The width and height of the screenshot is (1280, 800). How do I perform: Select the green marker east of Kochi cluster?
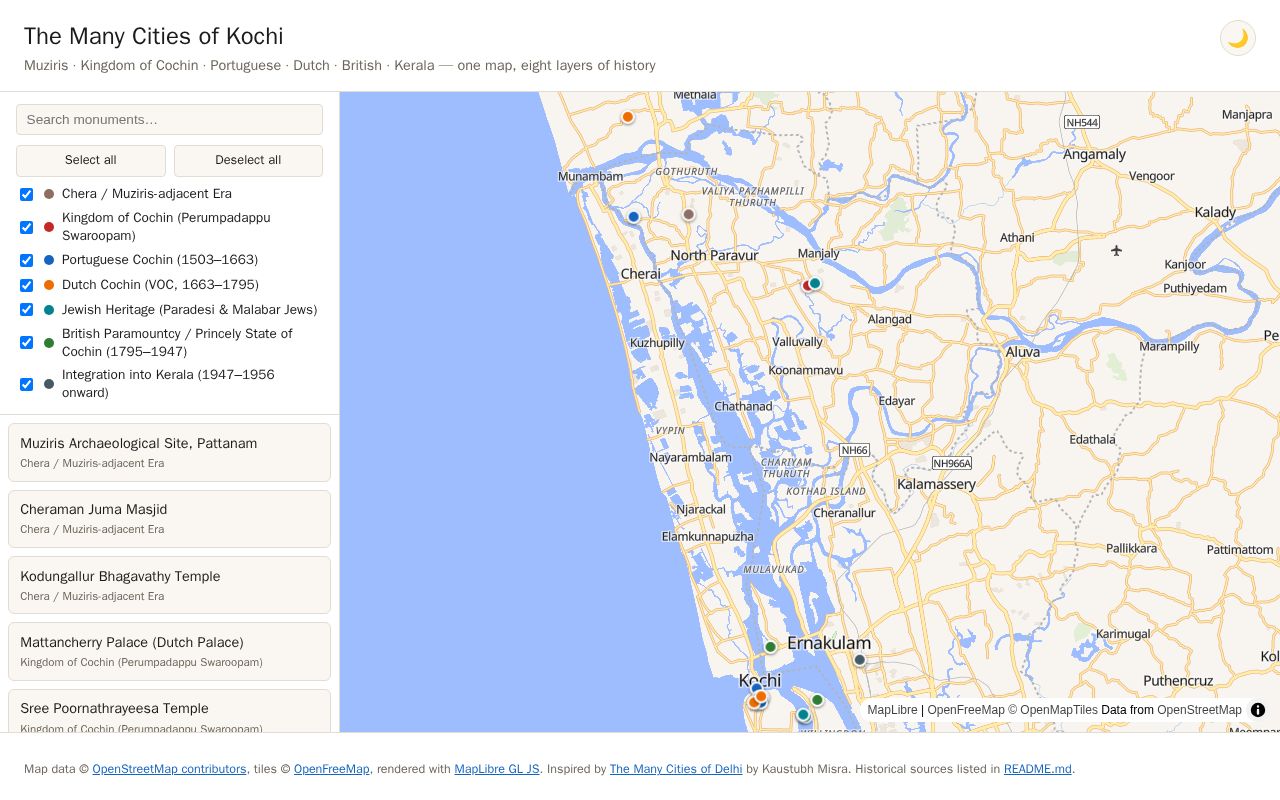pos(817,700)
